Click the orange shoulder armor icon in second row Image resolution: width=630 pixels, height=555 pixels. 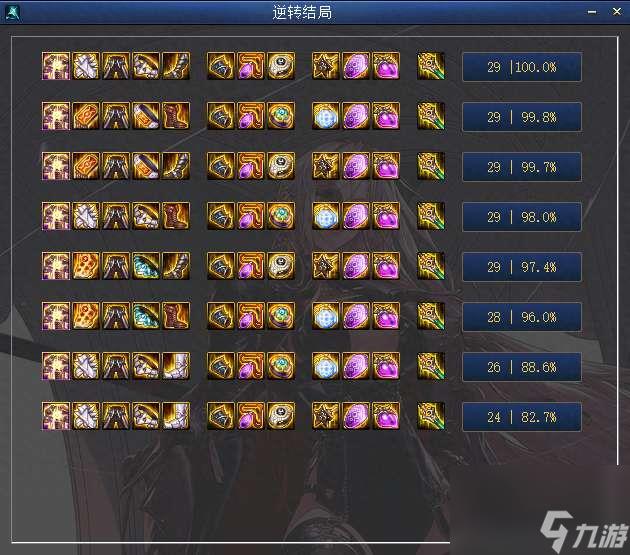[x=86, y=116]
